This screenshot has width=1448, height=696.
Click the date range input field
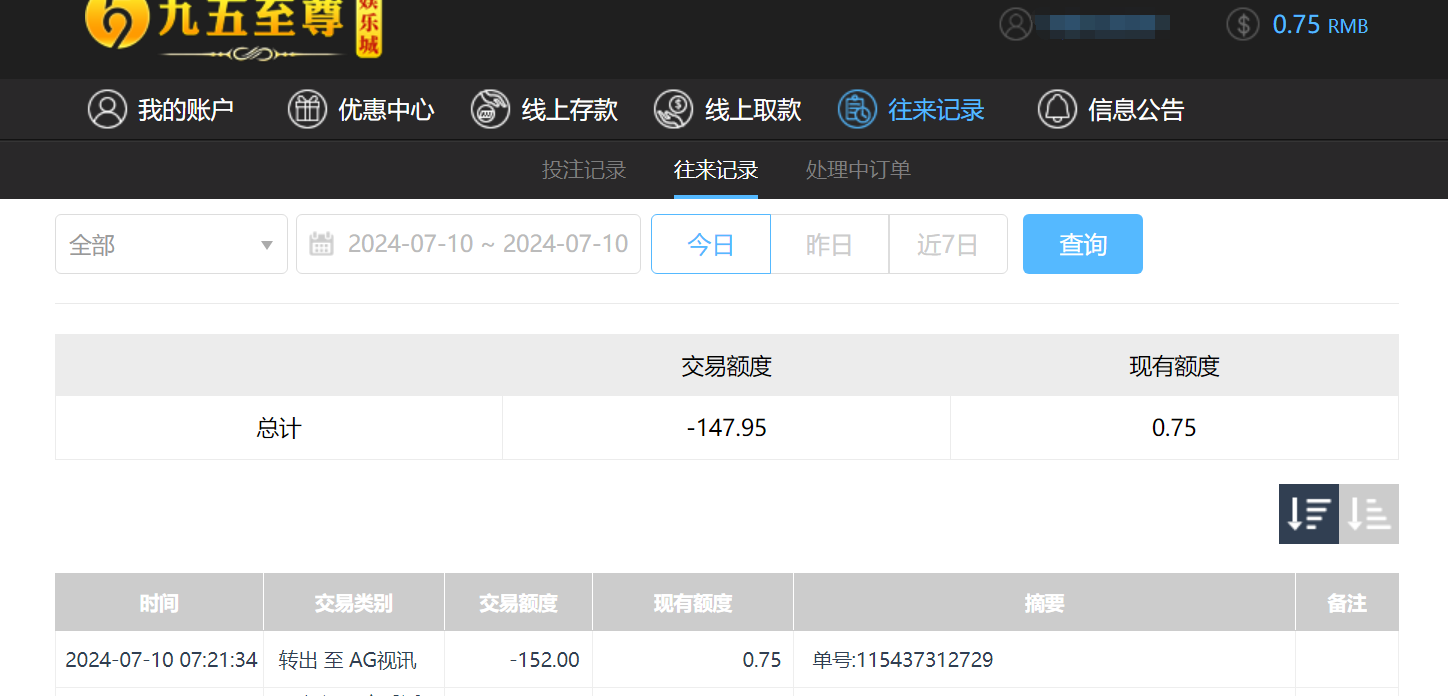click(487, 243)
